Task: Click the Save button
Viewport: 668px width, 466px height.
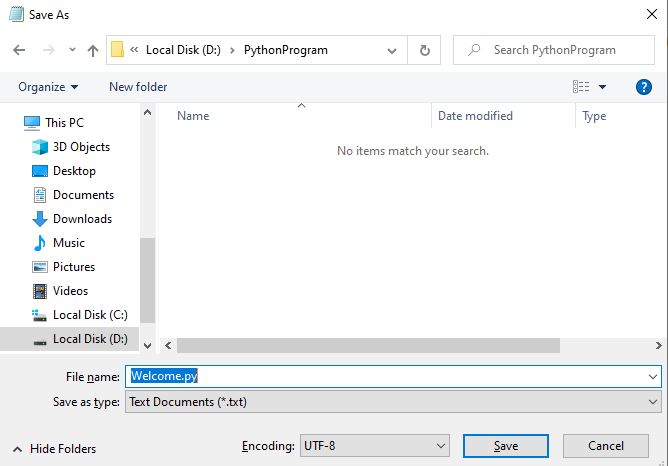Action: coord(506,446)
